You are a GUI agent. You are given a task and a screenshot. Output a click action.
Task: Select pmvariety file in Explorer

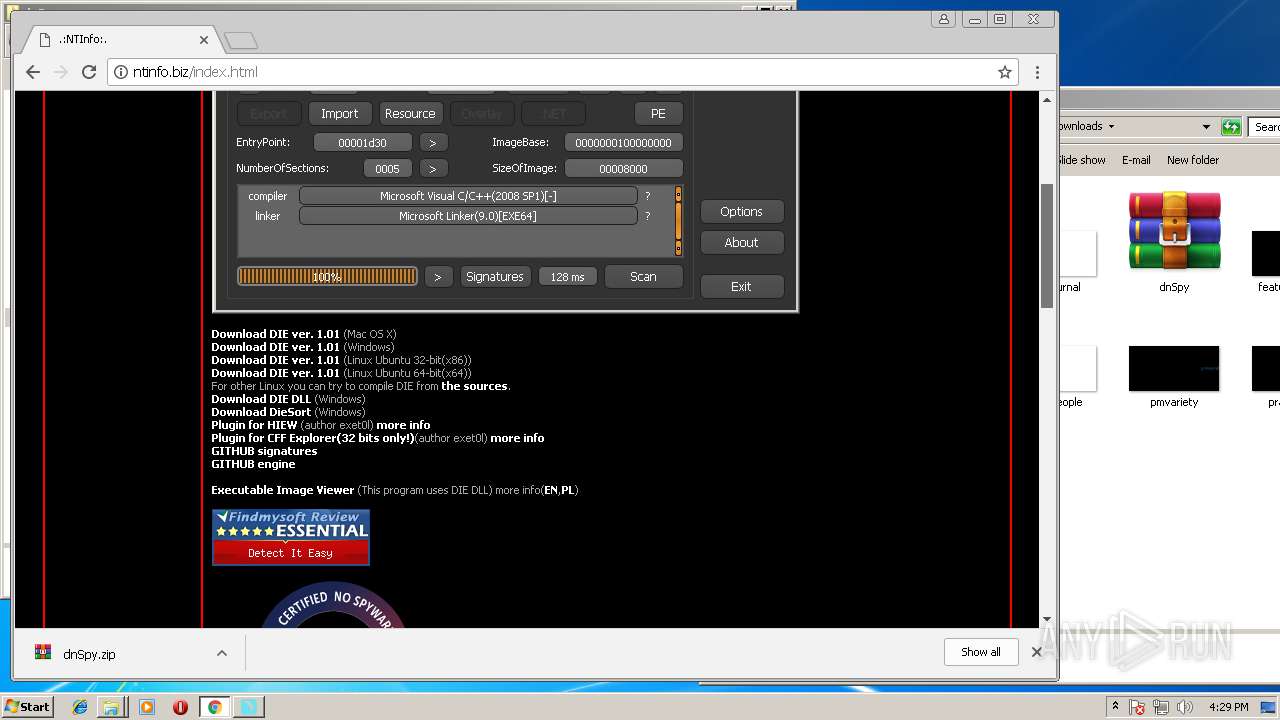coord(1174,377)
